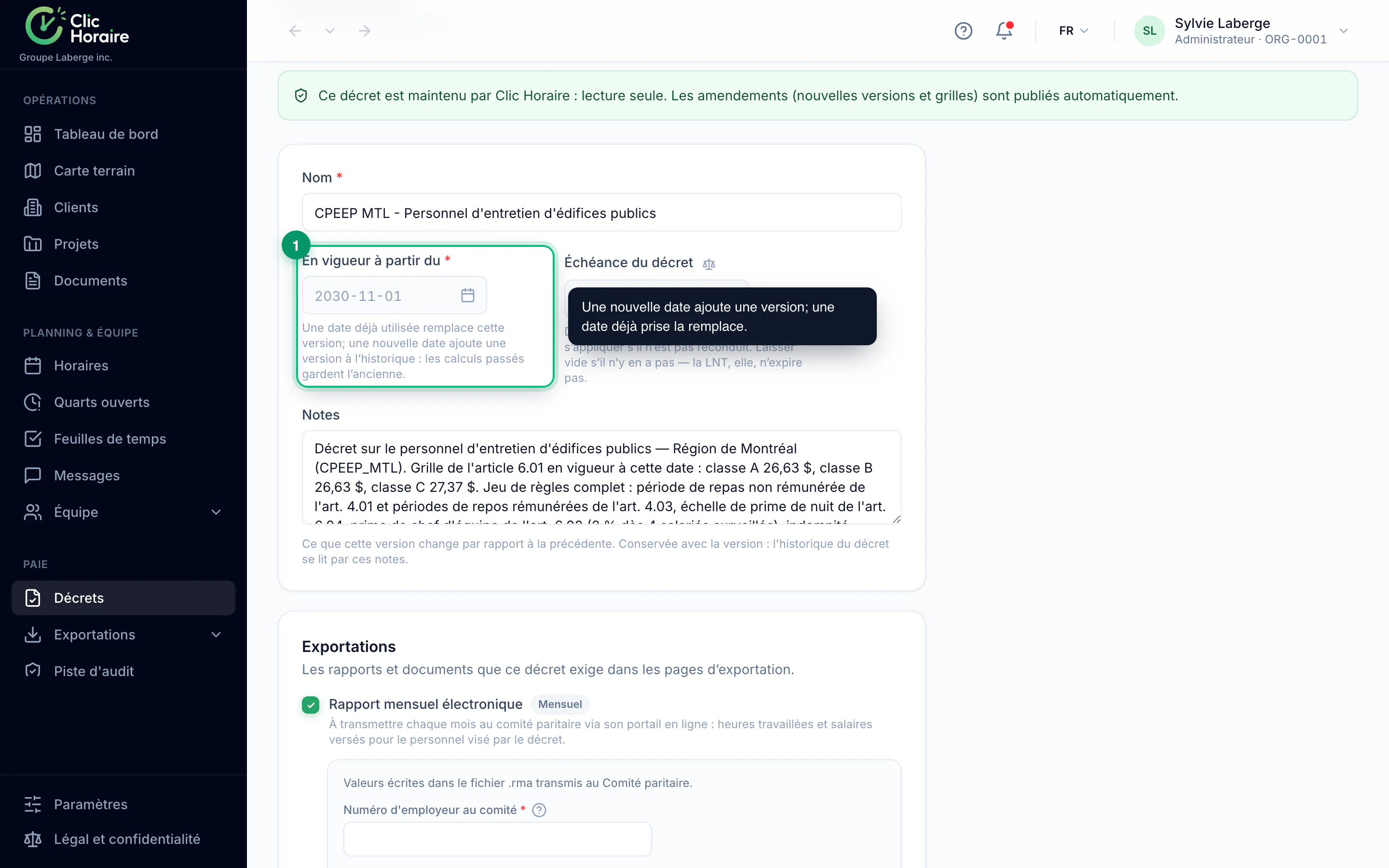The height and width of the screenshot is (868, 1389).
Task: Click the Échéance du décret label
Action: [x=628, y=262]
